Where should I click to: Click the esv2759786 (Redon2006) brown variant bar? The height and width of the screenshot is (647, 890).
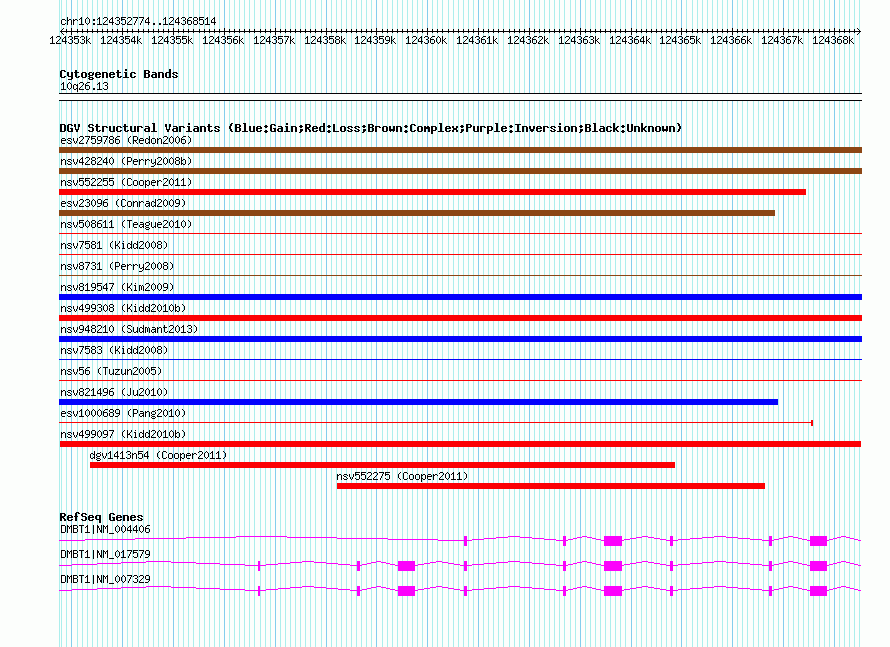(x=460, y=150)
